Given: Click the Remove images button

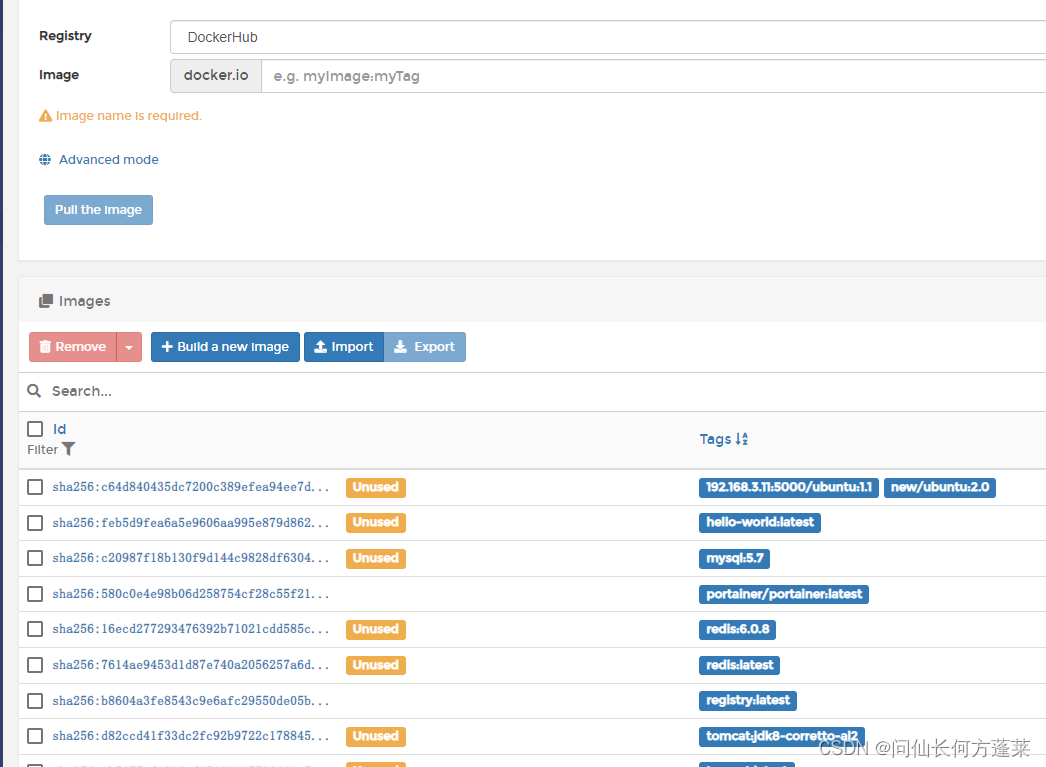Looking at the screenshot, I should click(x=73, y=347).
